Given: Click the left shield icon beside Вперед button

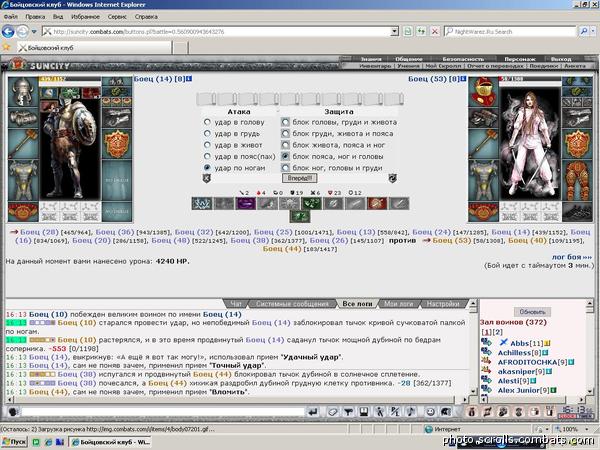Looking at the screenshot, I should pyautogui.click(x=206, y=178).
